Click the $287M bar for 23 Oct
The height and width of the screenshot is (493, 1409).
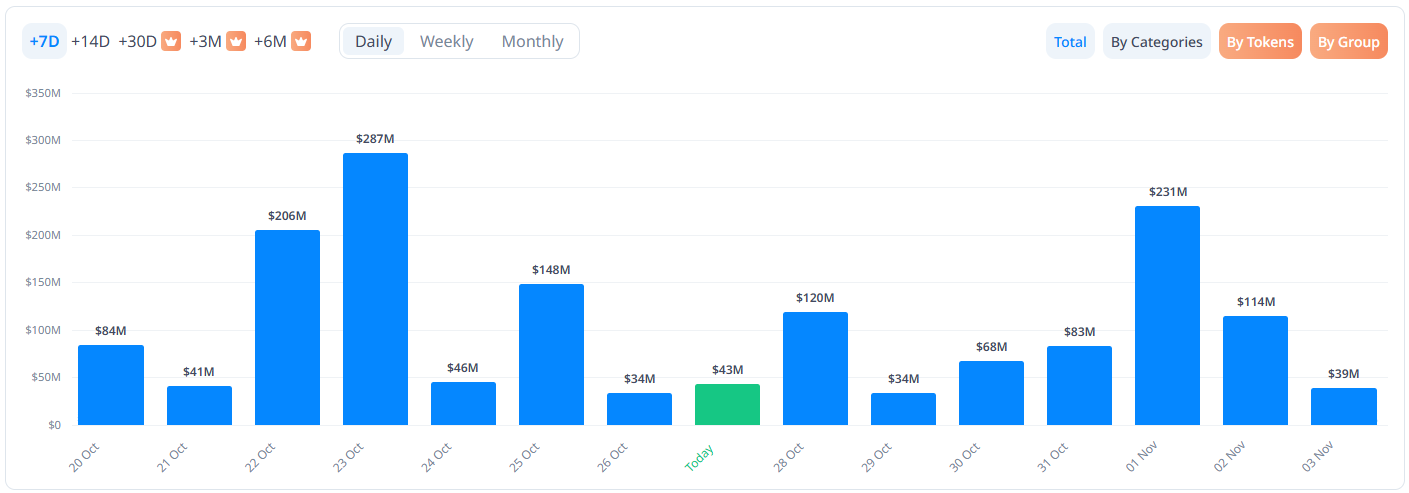coord(375,290)
